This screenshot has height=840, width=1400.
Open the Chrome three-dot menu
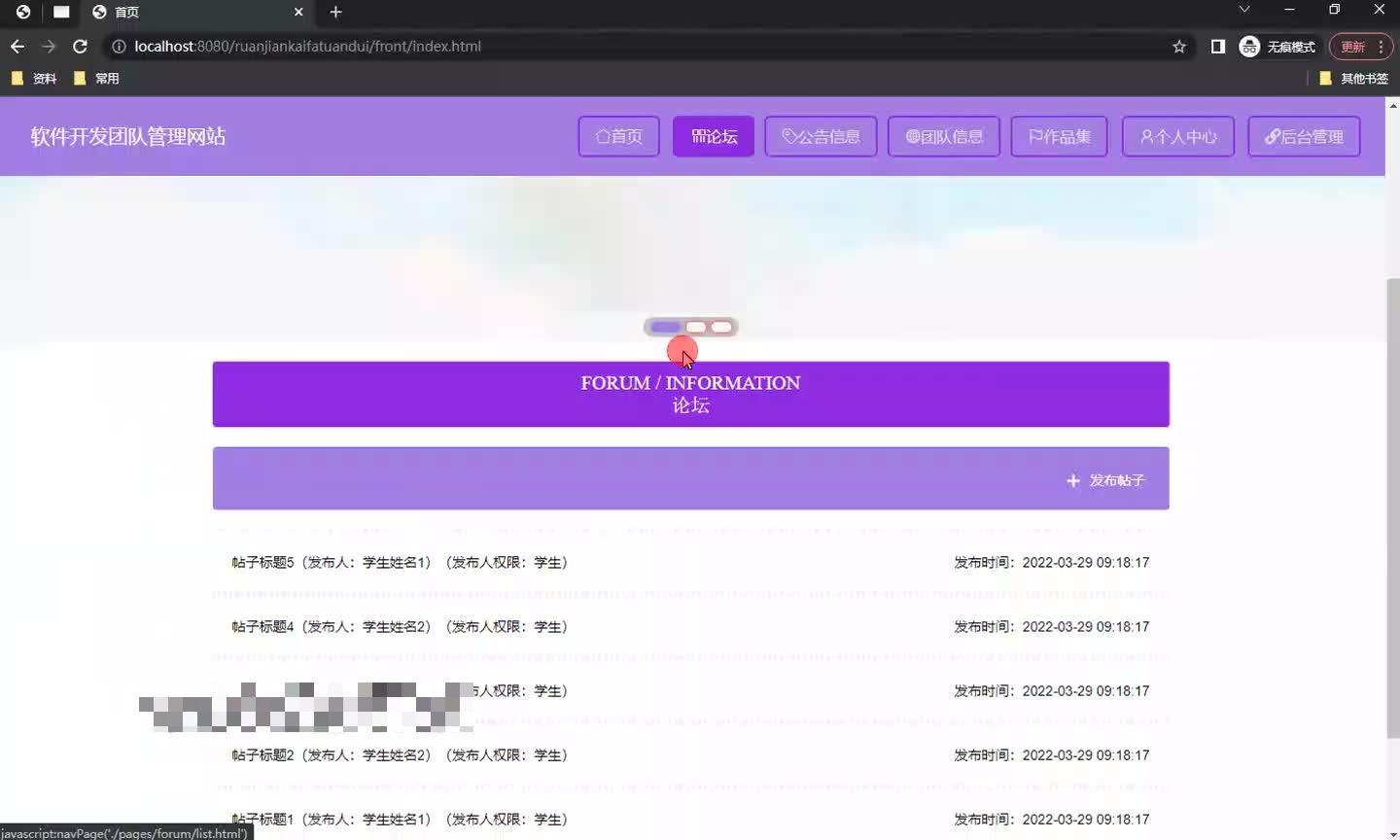[1380, 46]
